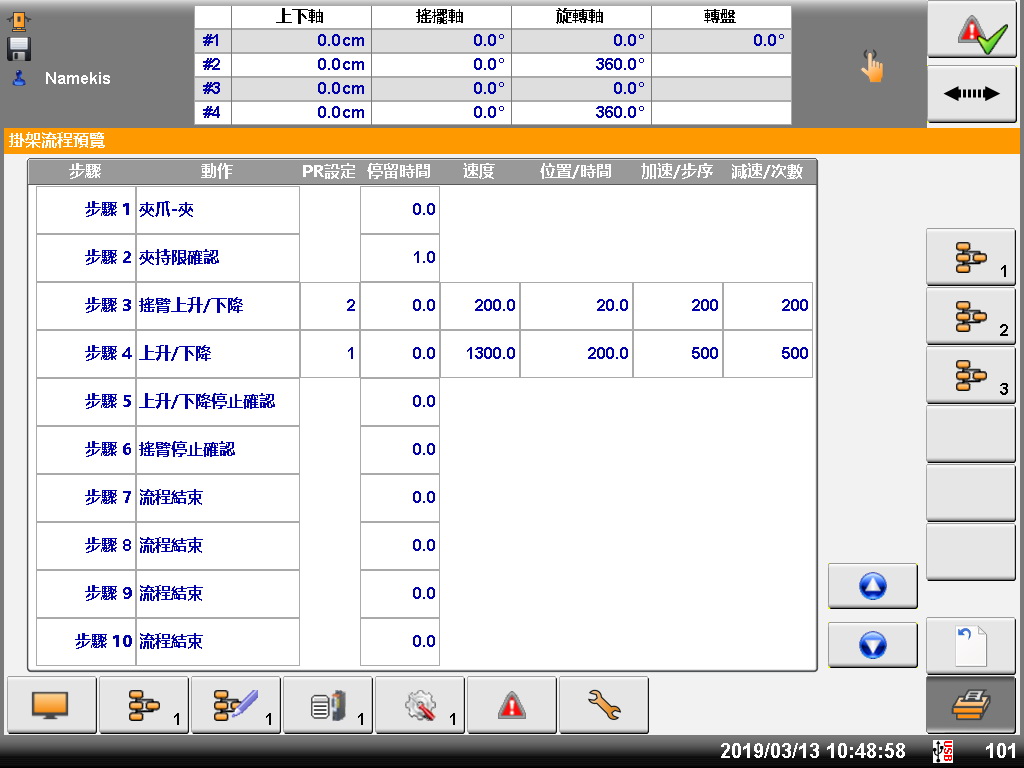Click row label #3 in axis table
This screenshot has height=768, width=1024.
[212, 88]
